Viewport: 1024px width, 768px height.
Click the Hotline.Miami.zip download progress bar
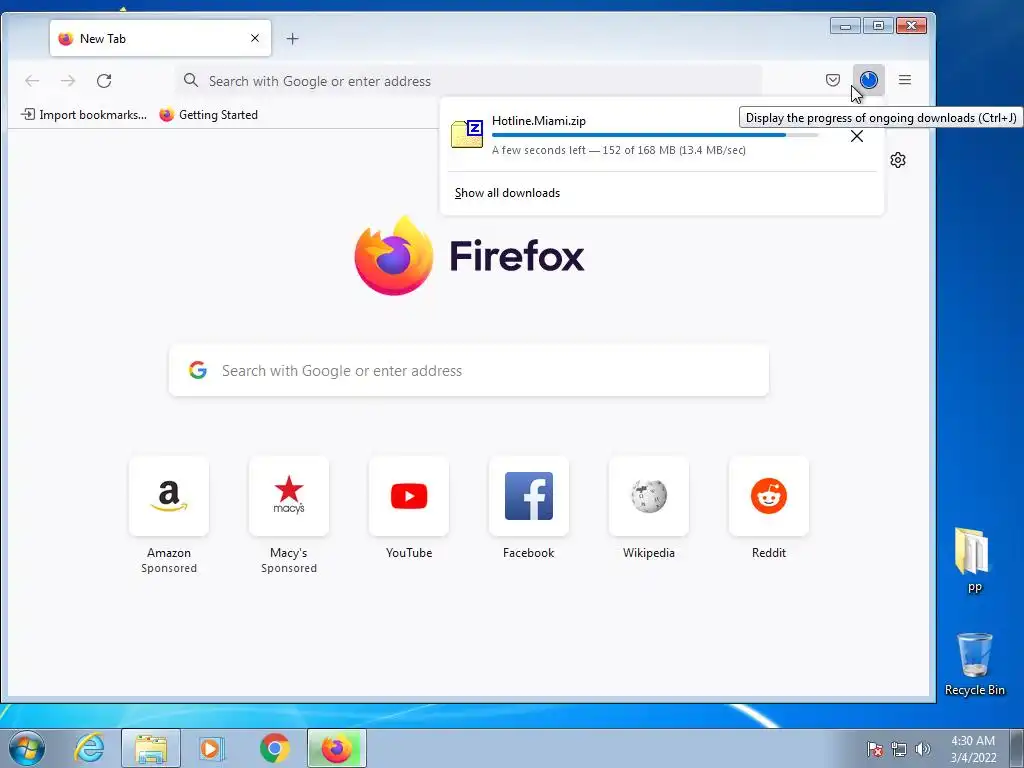pyautogui.click(x=655, y=135)
